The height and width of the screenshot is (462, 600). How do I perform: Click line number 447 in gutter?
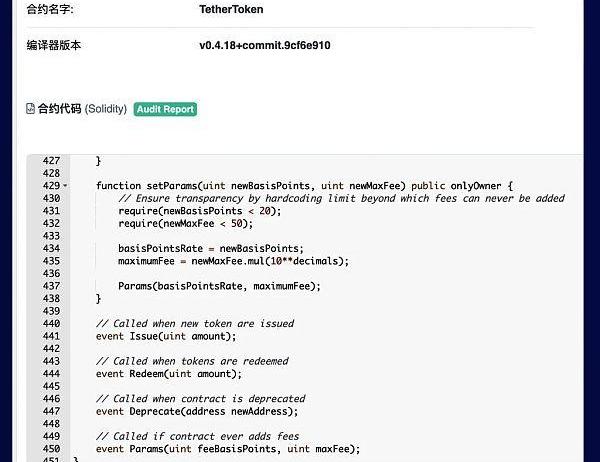click(x=51, y=411)
